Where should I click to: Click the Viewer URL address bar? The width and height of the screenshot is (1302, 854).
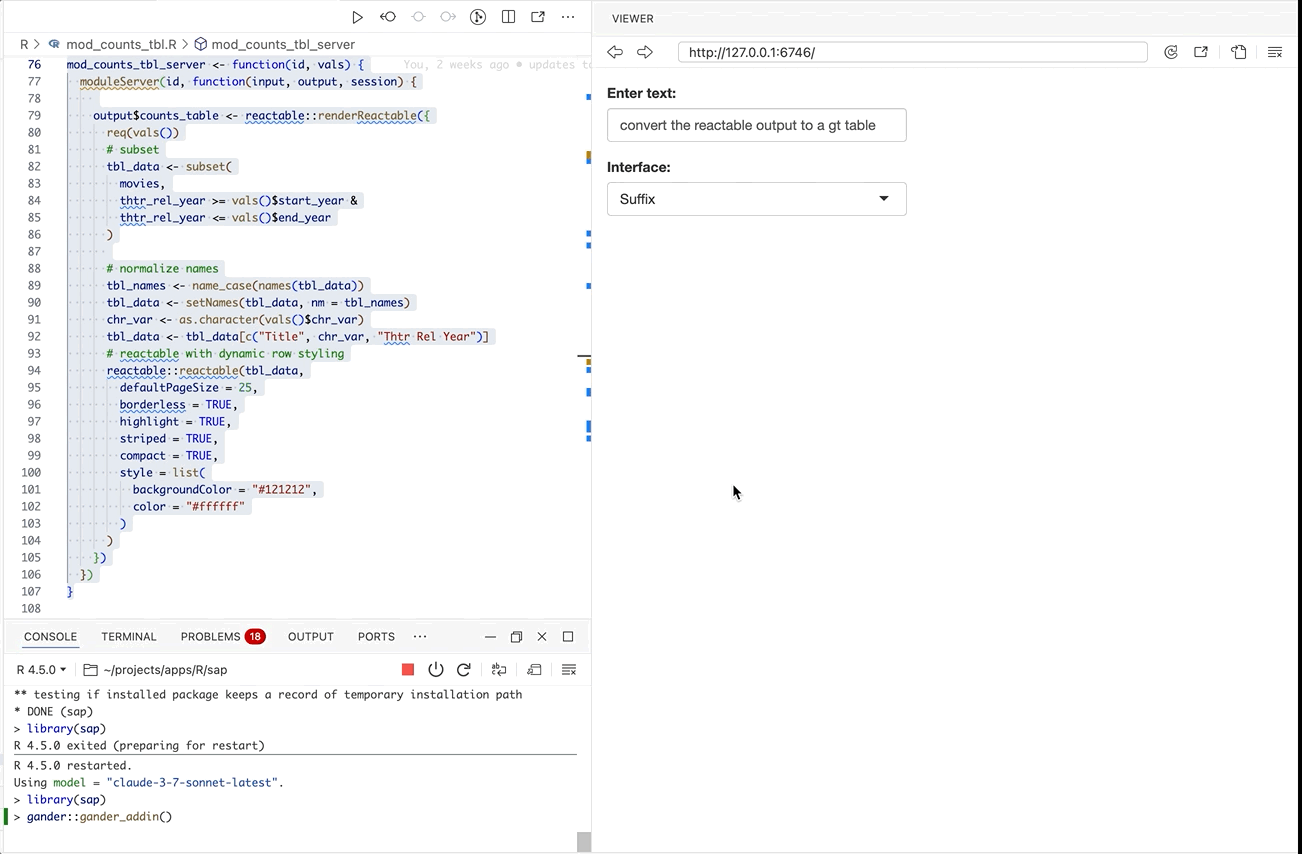(912, 52)
